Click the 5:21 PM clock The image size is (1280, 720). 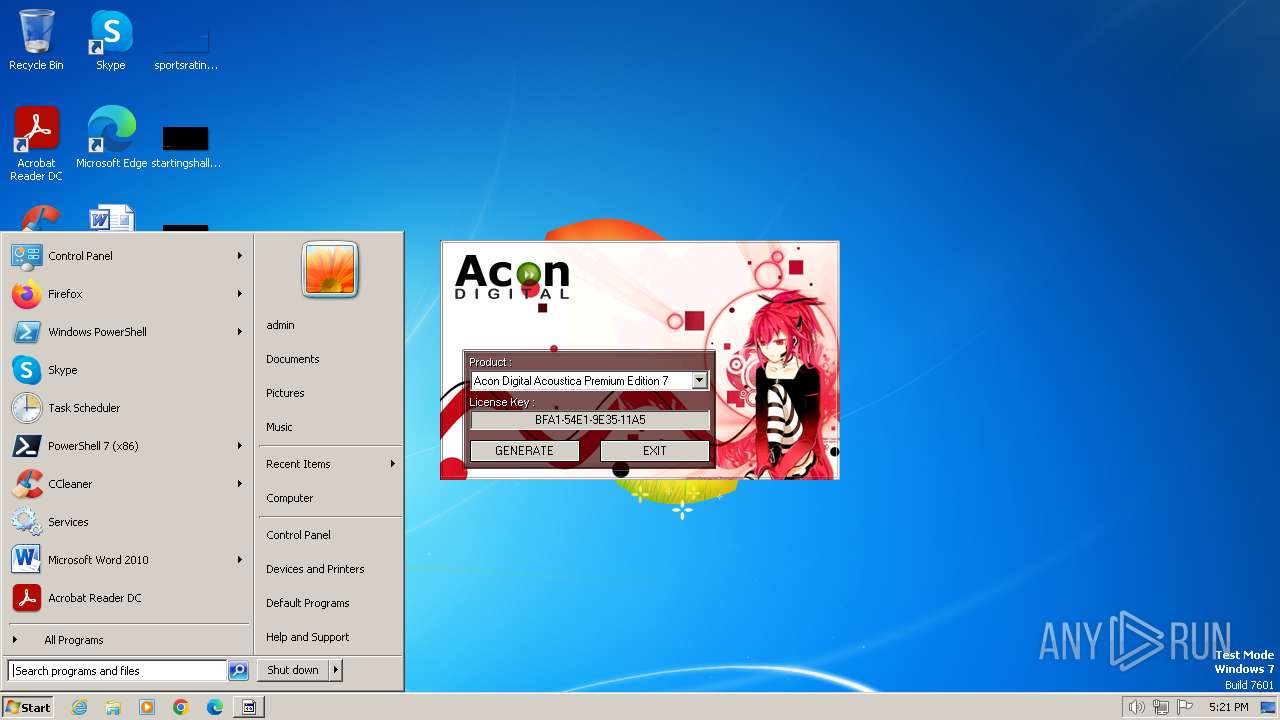coord(1228,707)
